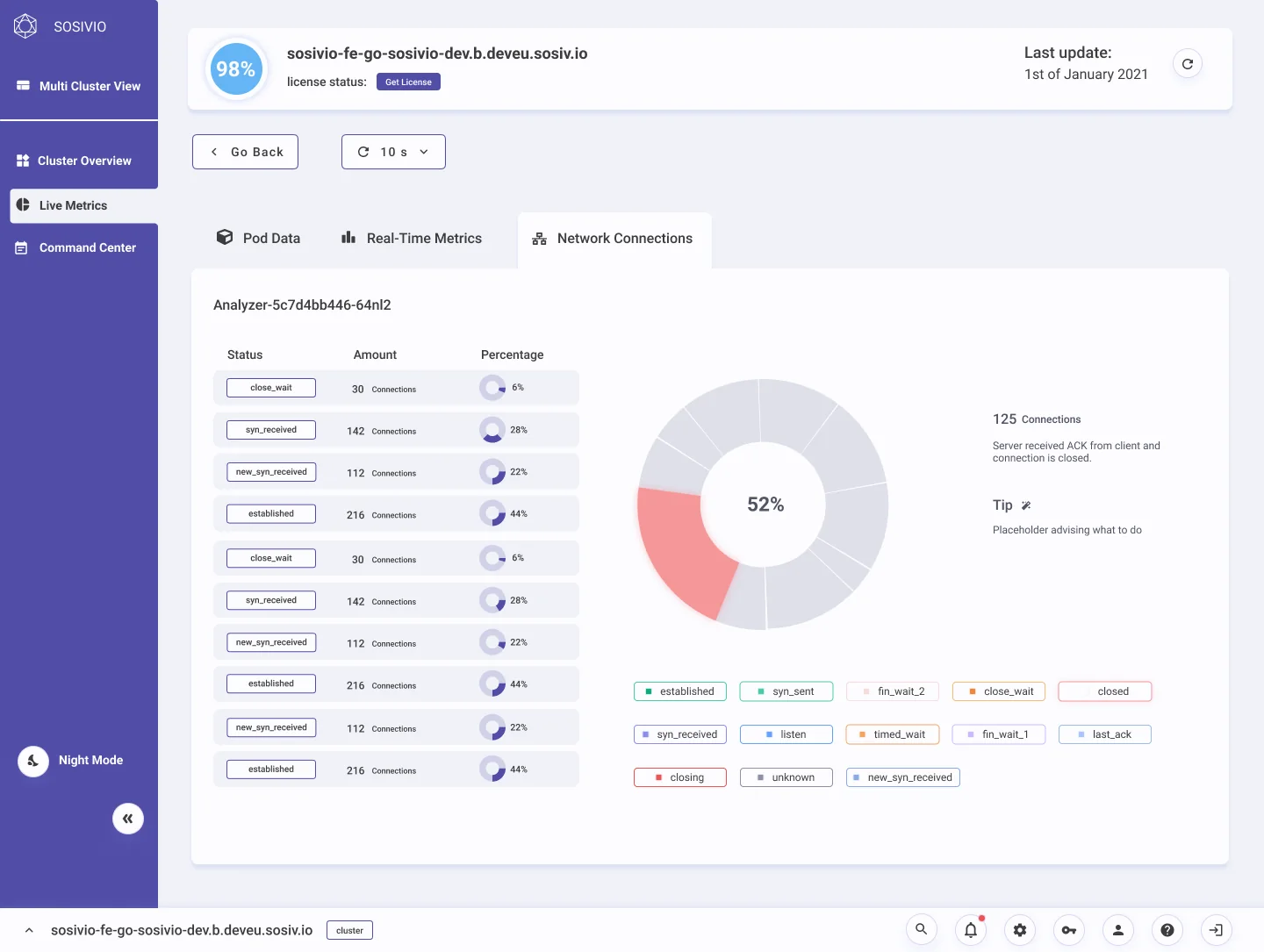Open Cluster Overview
The height and width of the screenshot is (952, 1264).
tap(75, 161)
